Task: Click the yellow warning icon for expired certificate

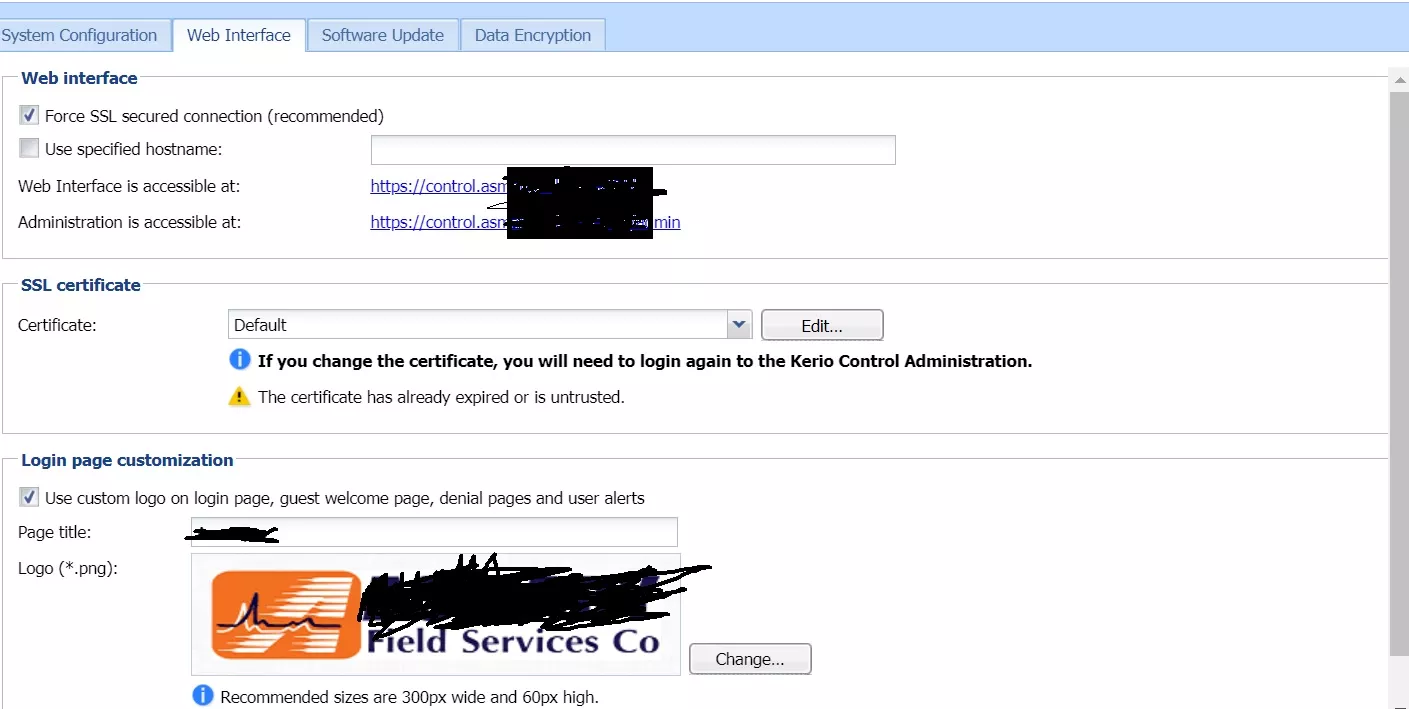Action: (x=239, y=396)
